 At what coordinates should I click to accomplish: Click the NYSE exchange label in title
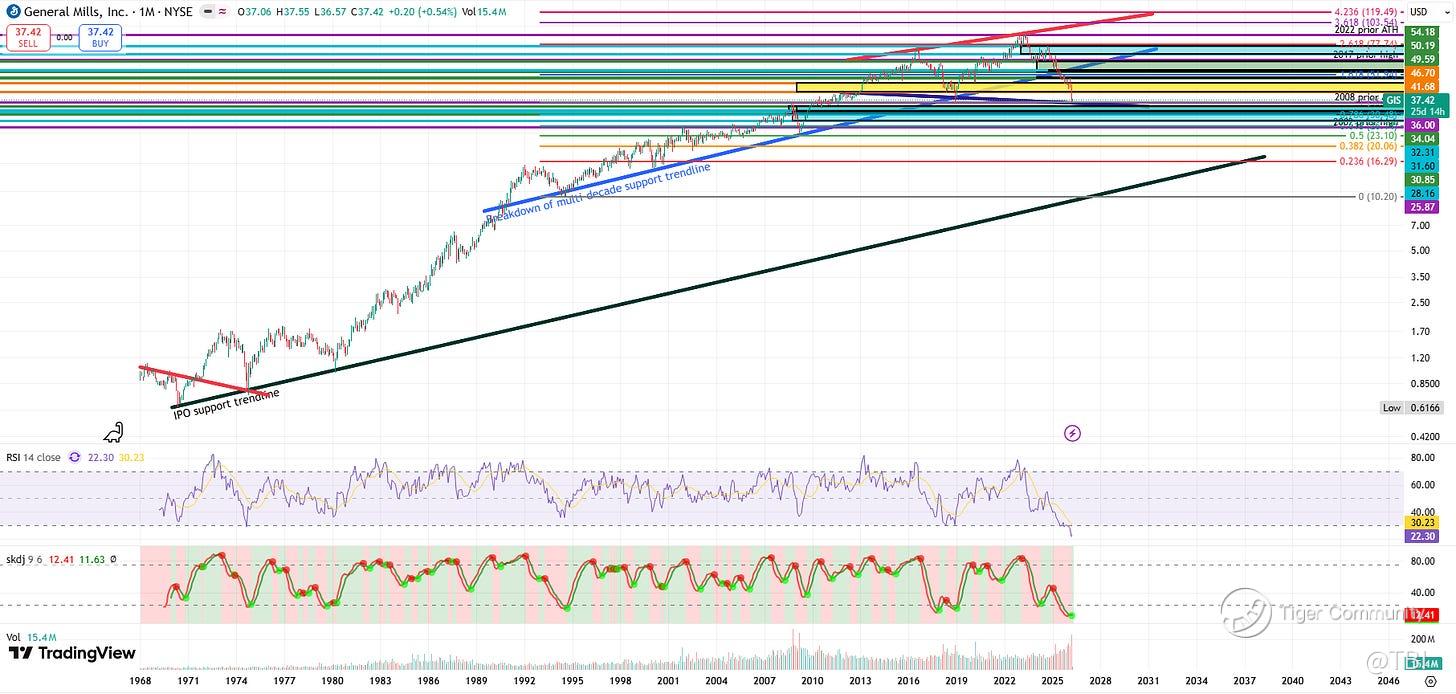pos(177,12)
